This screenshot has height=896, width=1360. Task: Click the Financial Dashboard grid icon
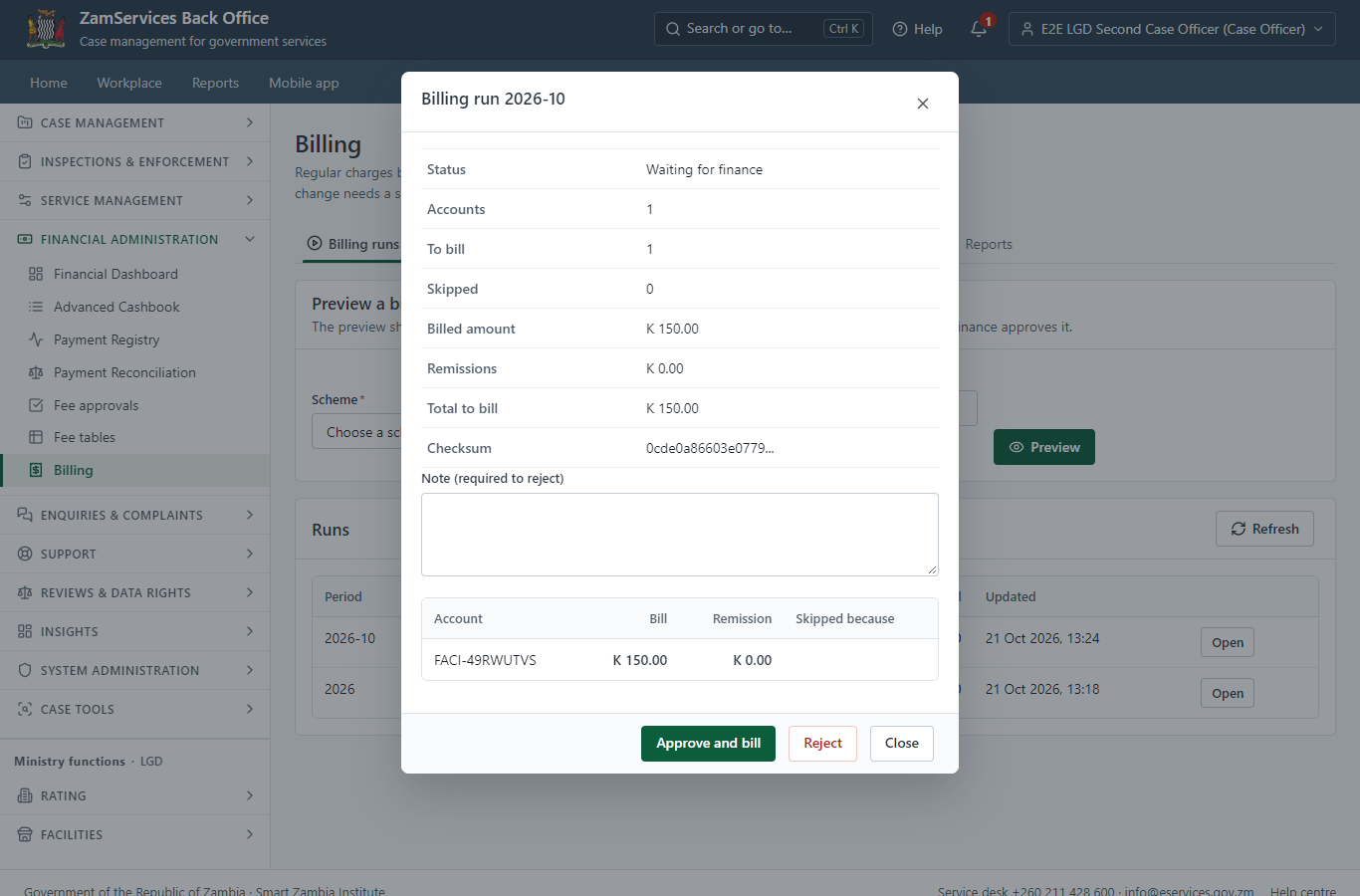36,274
